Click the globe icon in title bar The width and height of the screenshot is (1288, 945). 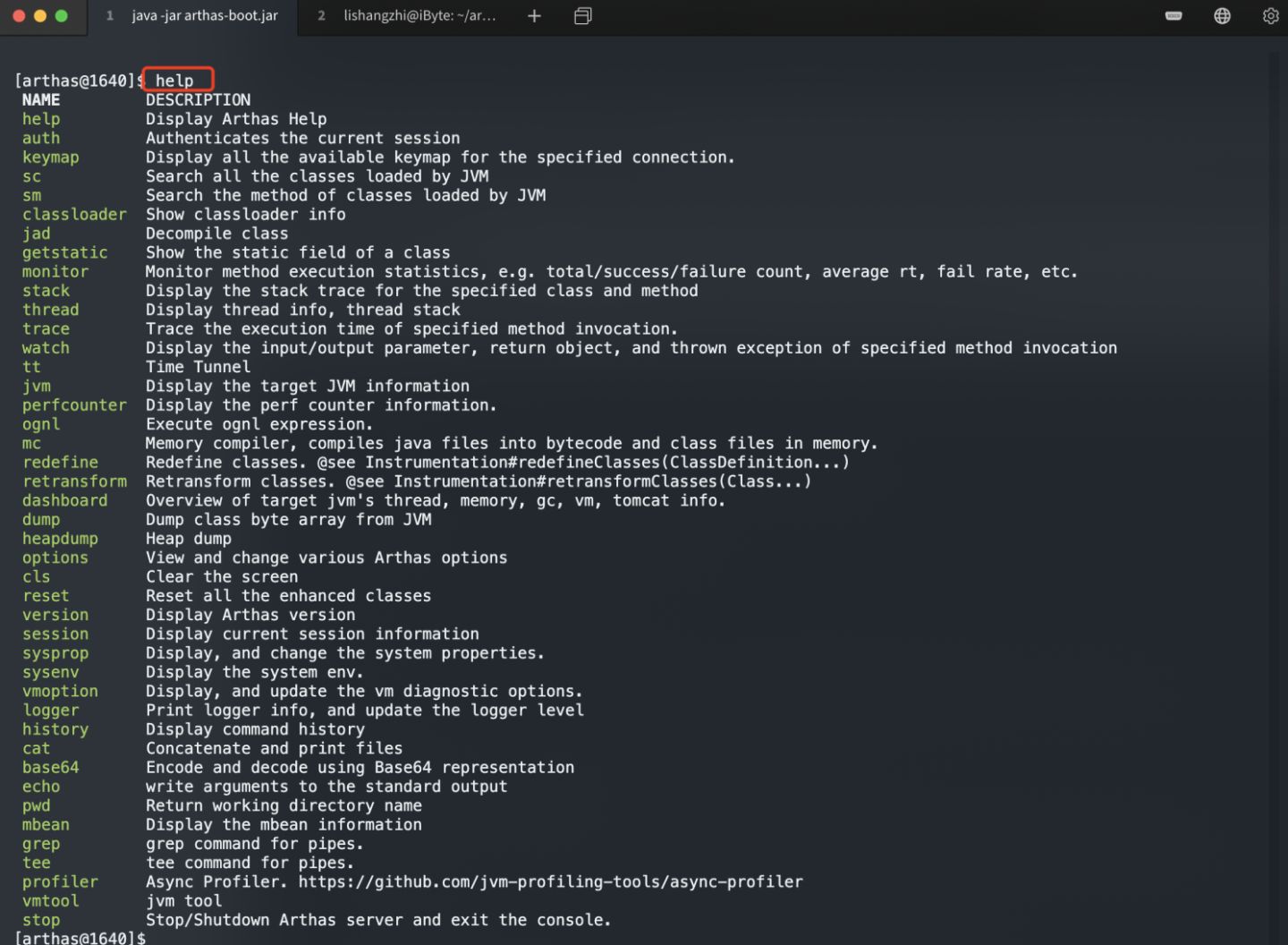(x=1222, y=16)
